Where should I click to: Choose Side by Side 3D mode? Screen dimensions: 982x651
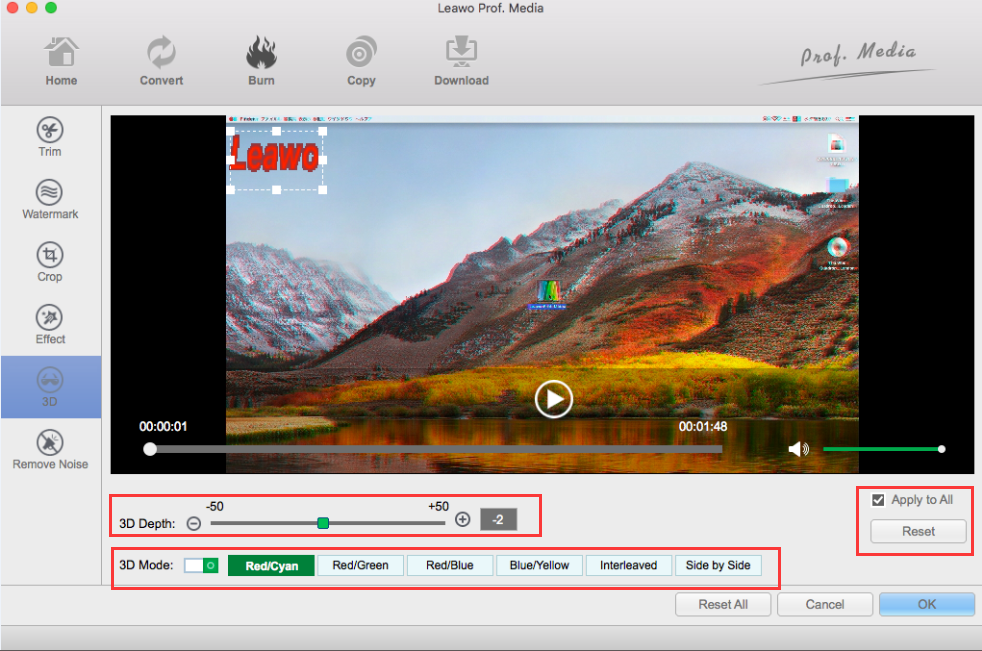click(x=718, y=566)
